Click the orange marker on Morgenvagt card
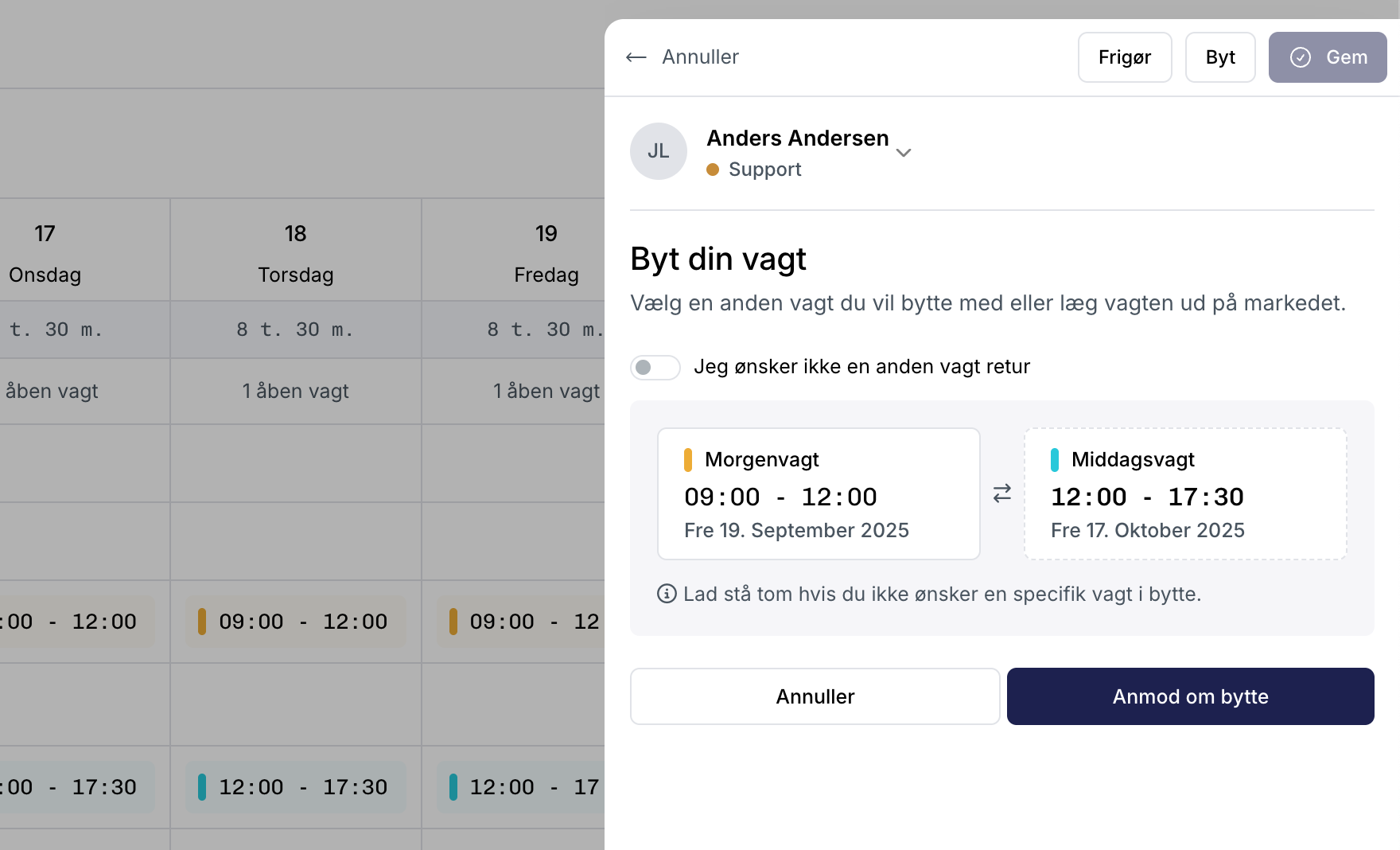Screen dimensions: 1400x850 (688, 460)
